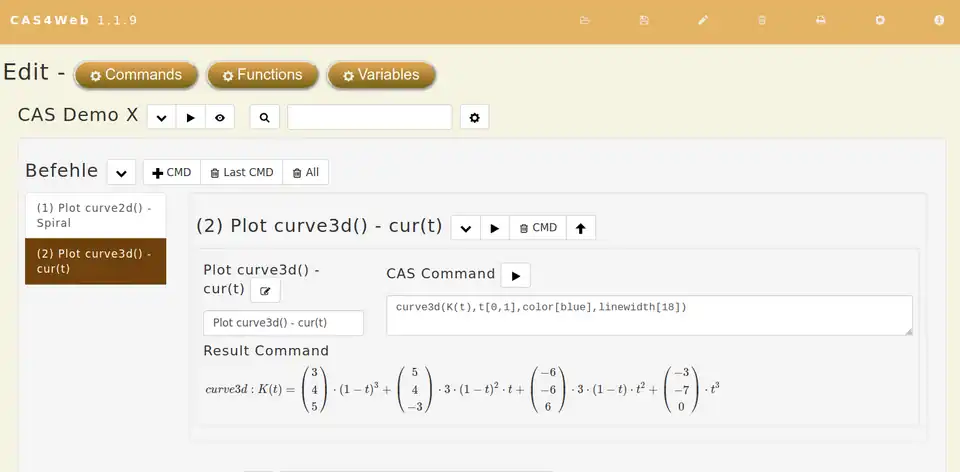The width and height of the screenshot is (960, 472).
Task: Open settings gear in the top header
Action: click(x=880, y=20)
